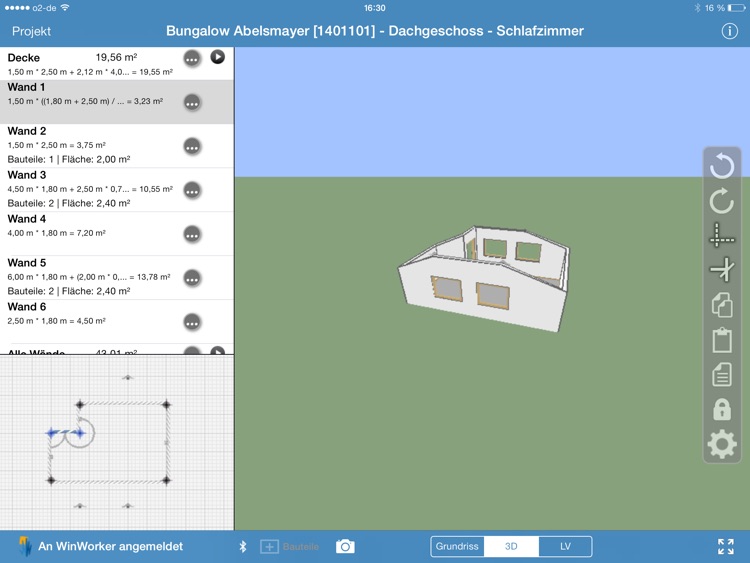Open the more options for Wand 6
Screen dimensions: 750x563
[192, 322]
